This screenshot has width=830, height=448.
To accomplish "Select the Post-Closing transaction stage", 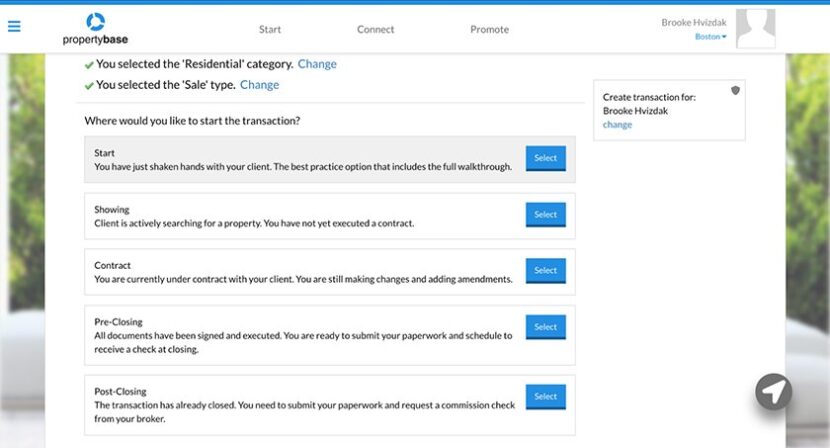I will tap(545, 396).
